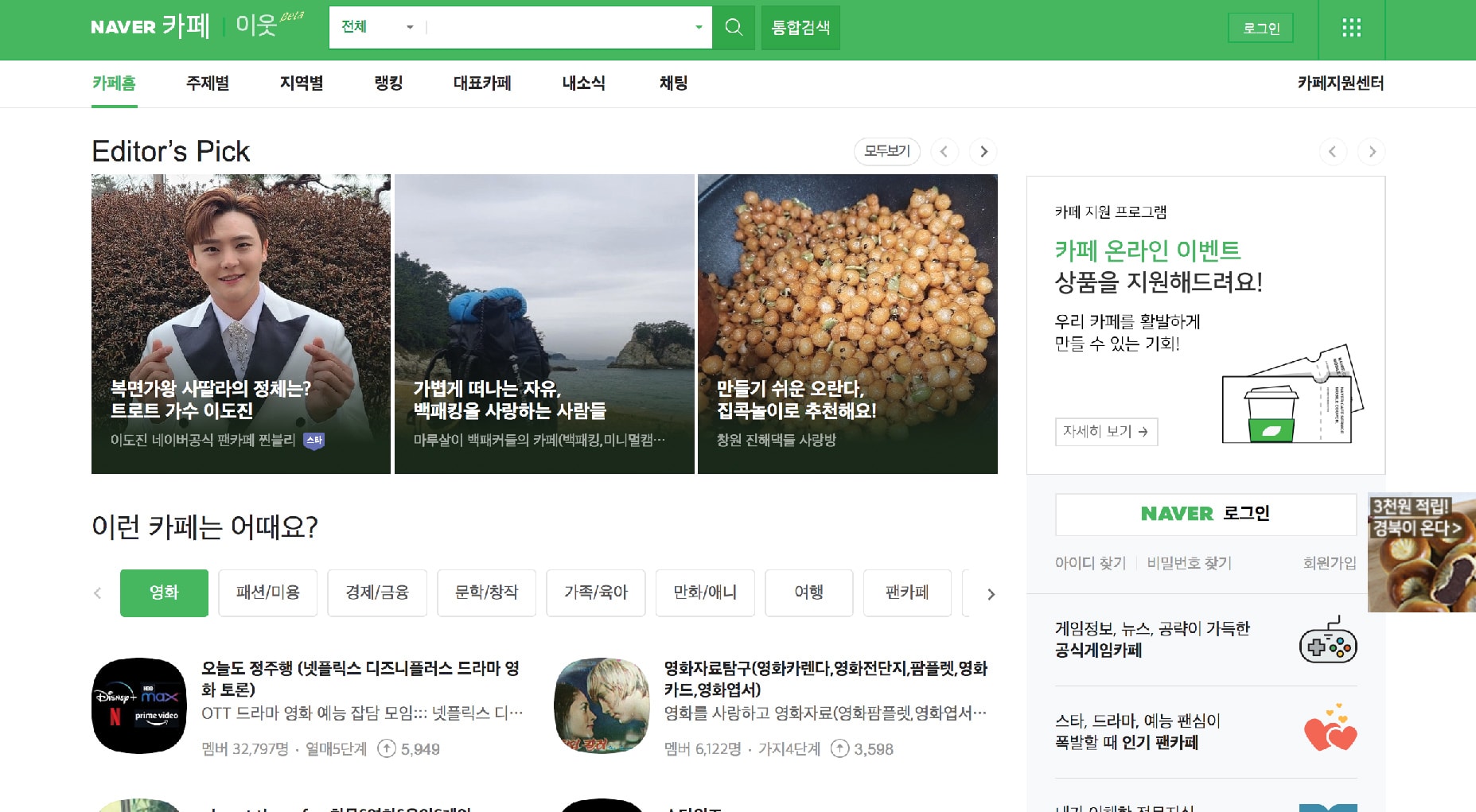Open the 이도진 트로트 가수 pick card
The image size is (1476, 812).
241,324
